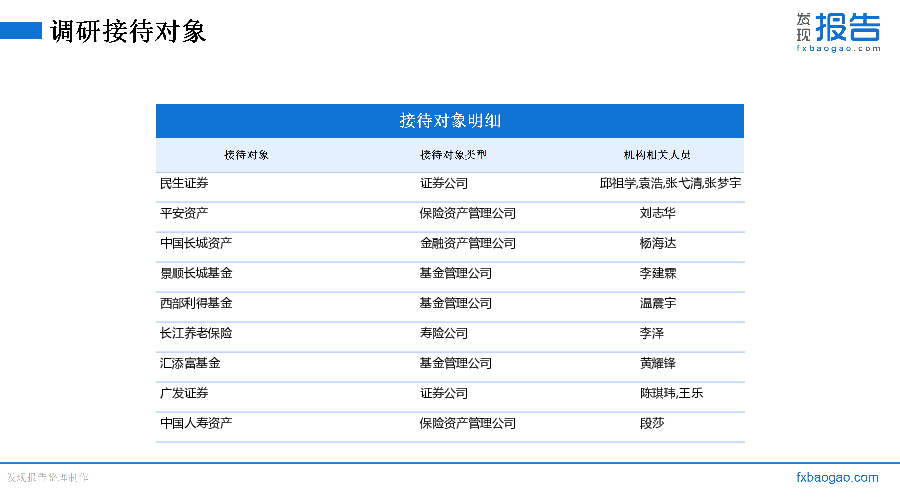900x500 pixels.
Task: Select the cell 民生证券
Action: pyautogui.click(x=184, y=183)
